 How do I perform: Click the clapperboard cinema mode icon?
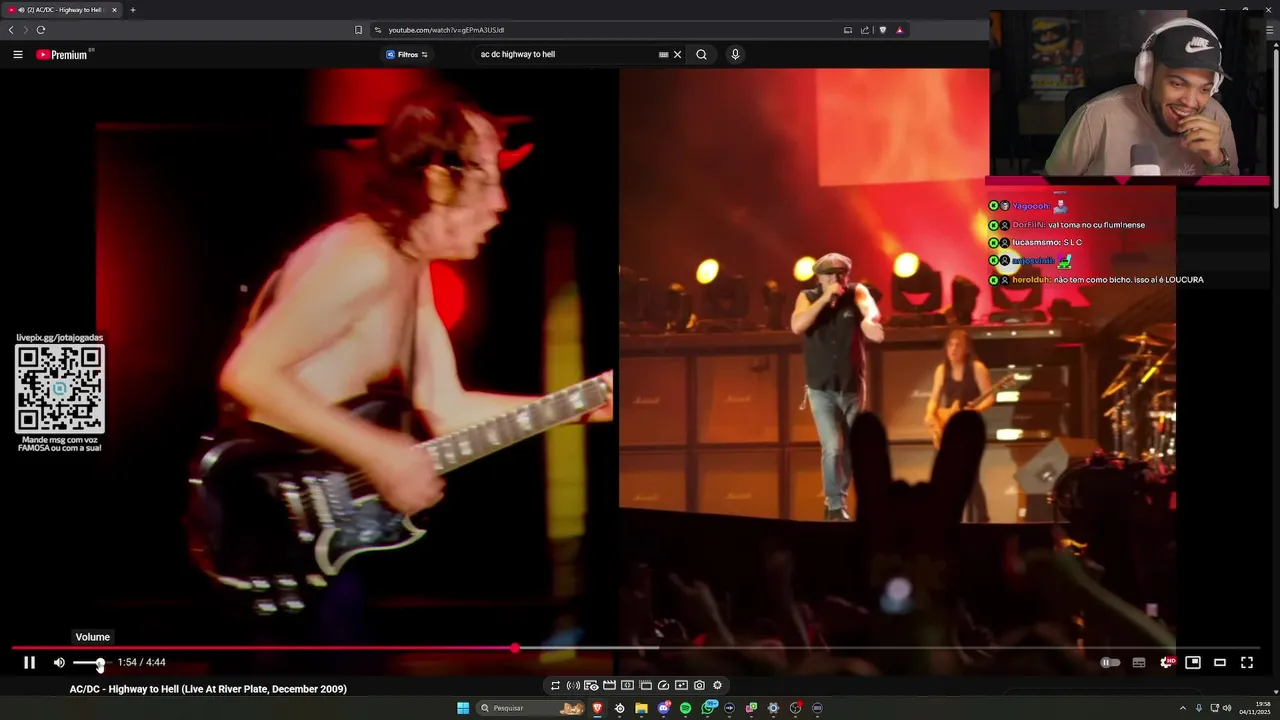click(x=609, y=685)
